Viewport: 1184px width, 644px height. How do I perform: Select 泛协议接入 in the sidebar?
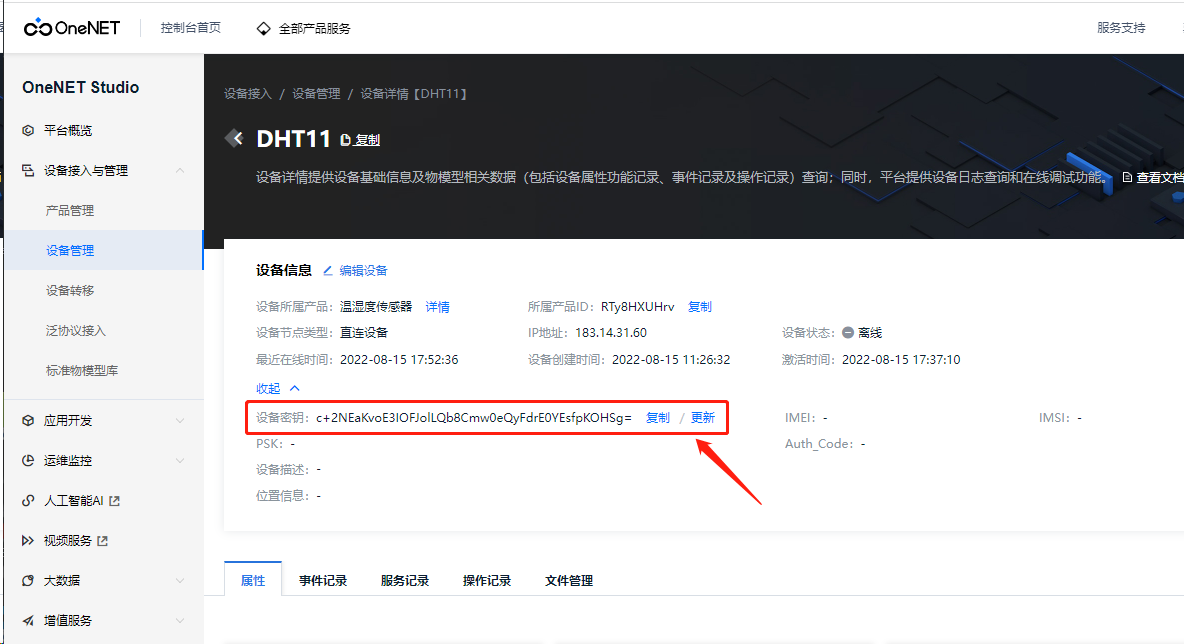coord(76,331)
